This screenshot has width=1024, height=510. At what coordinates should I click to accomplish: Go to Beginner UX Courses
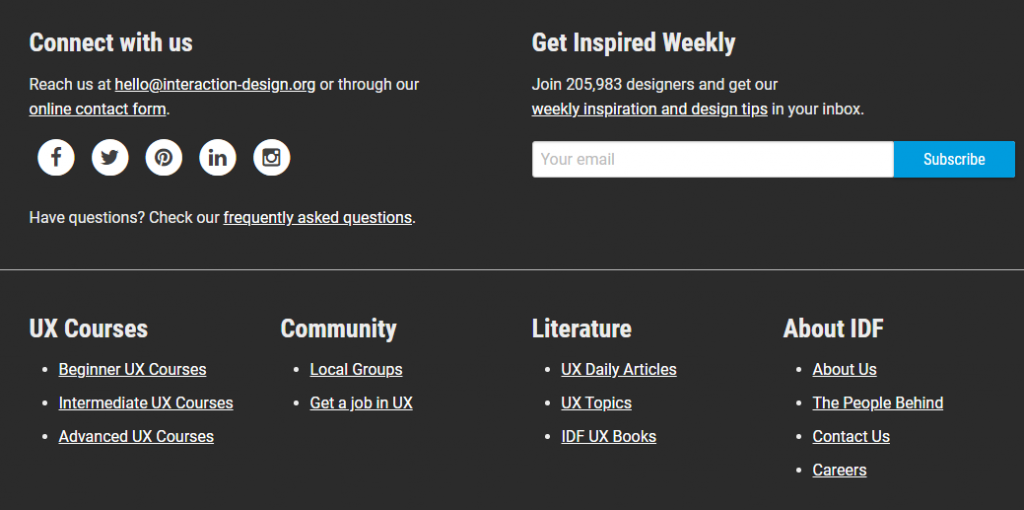pos(132,370)
